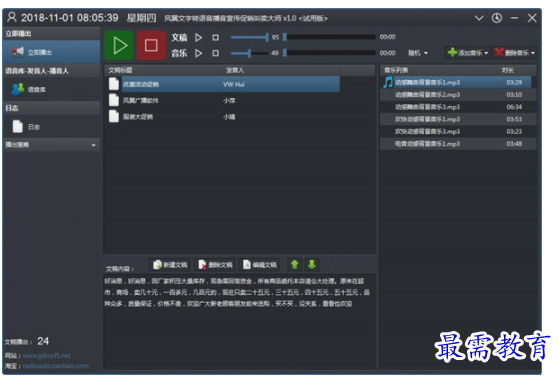
Task: Stop the 文稿 script track
Action: [215, 37]
